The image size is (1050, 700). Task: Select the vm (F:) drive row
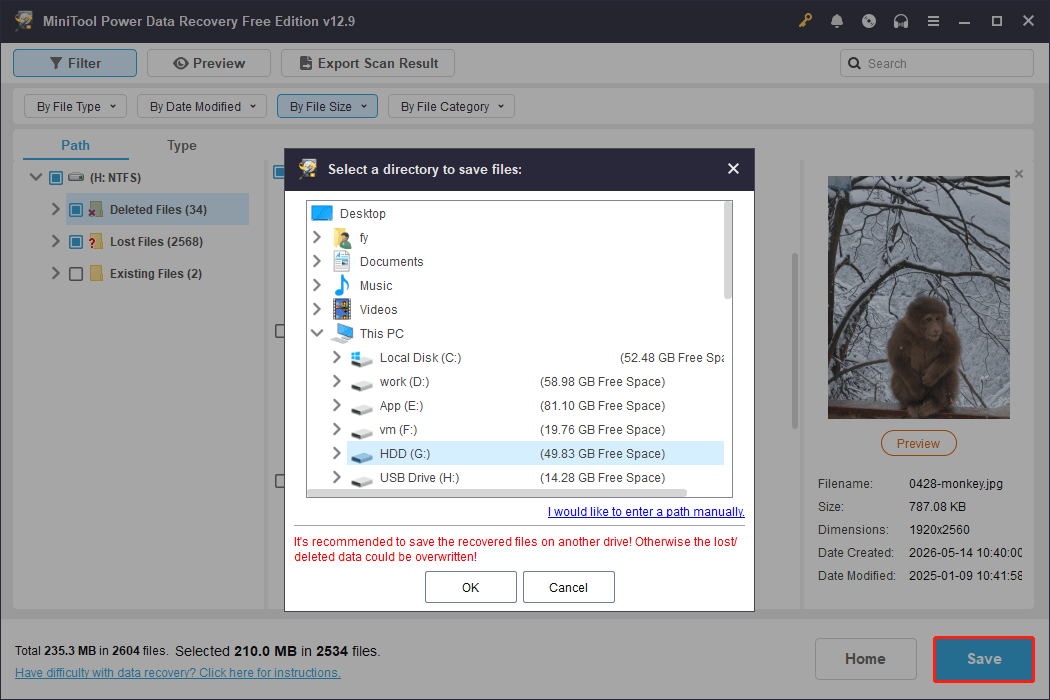(x=535, y=430)
